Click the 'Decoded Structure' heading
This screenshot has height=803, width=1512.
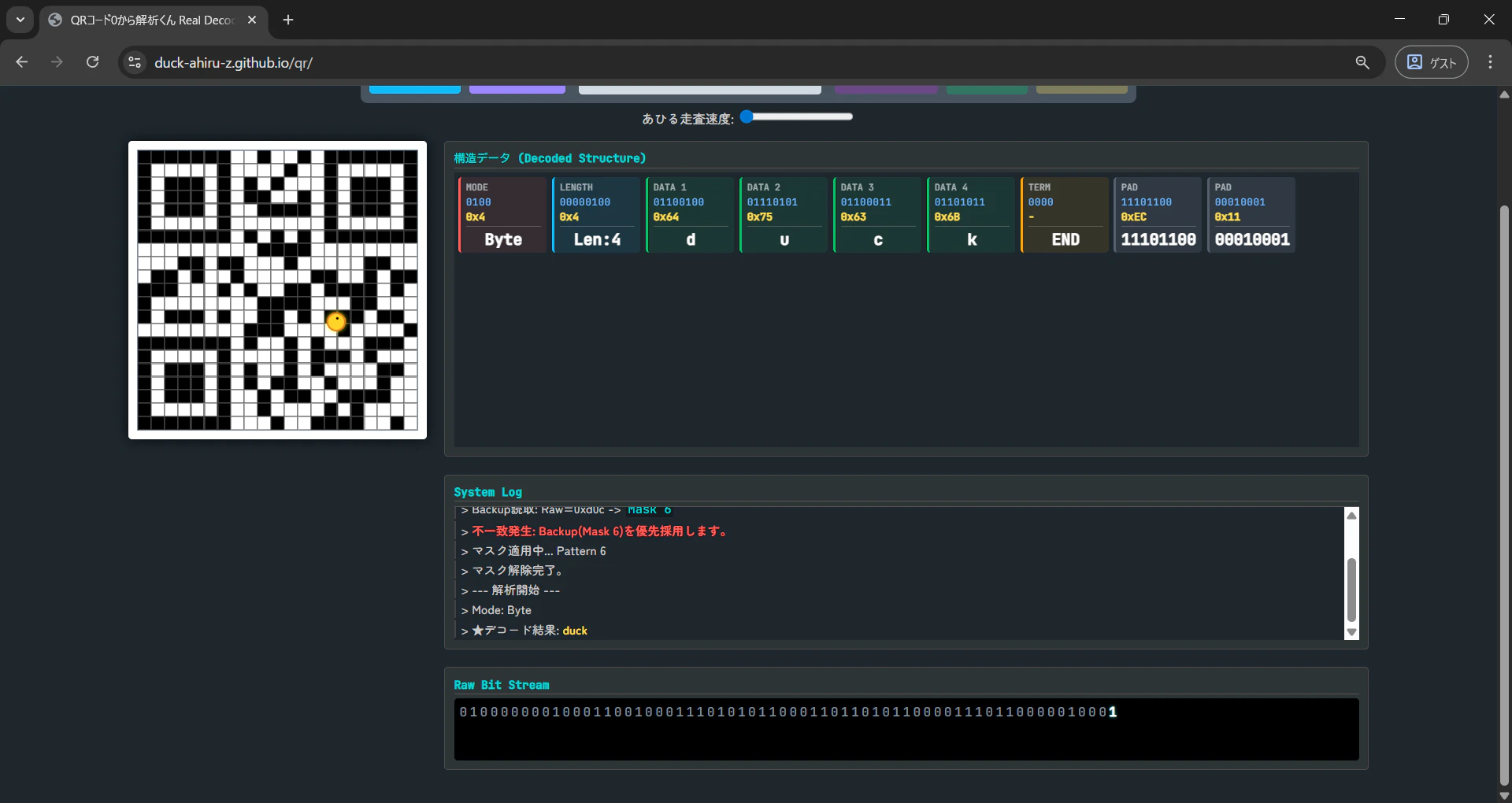click(550, 158)
